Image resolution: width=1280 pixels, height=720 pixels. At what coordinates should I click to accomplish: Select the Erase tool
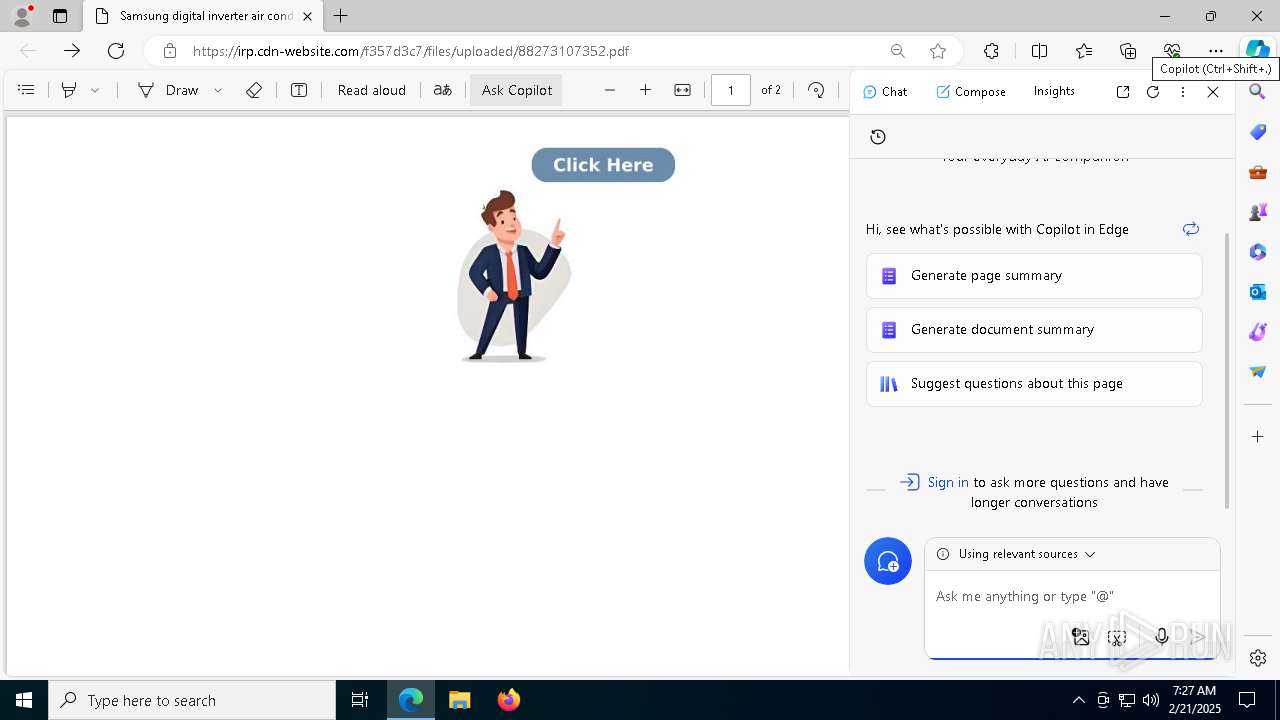(254, 90)
